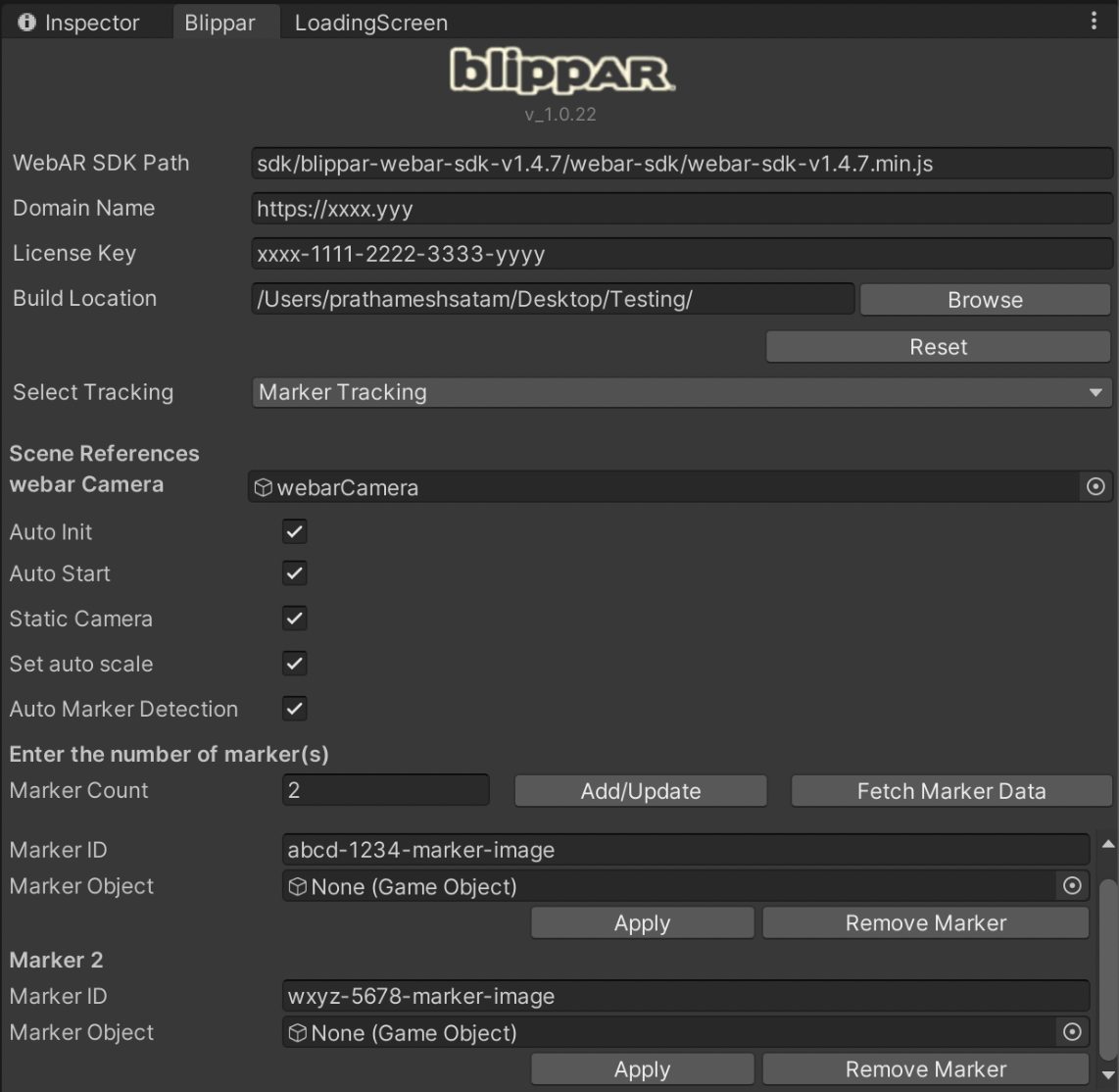
Task: Click into the Domain Name field
Action: coord(682,209)
